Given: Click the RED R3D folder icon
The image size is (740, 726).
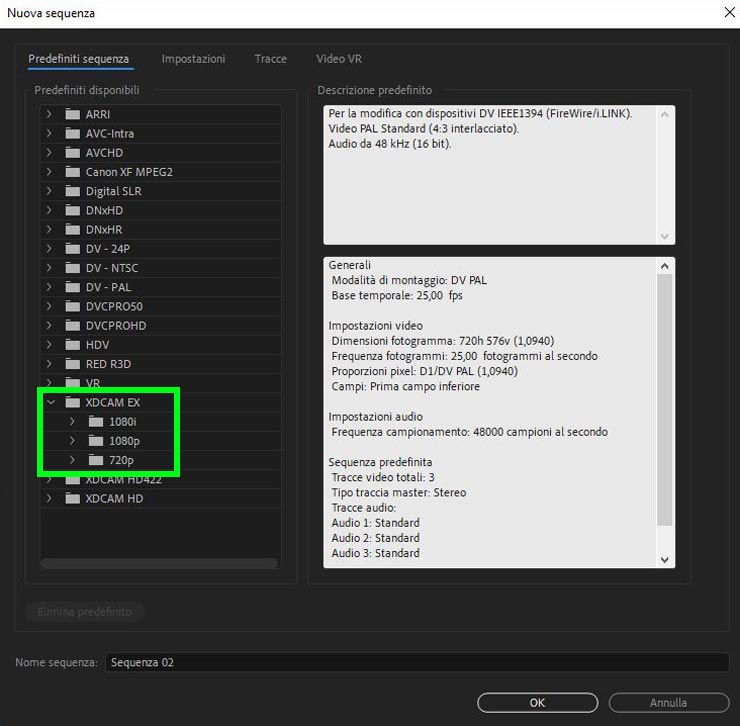Looking at the screenshot, I should (x=72, y=364).
